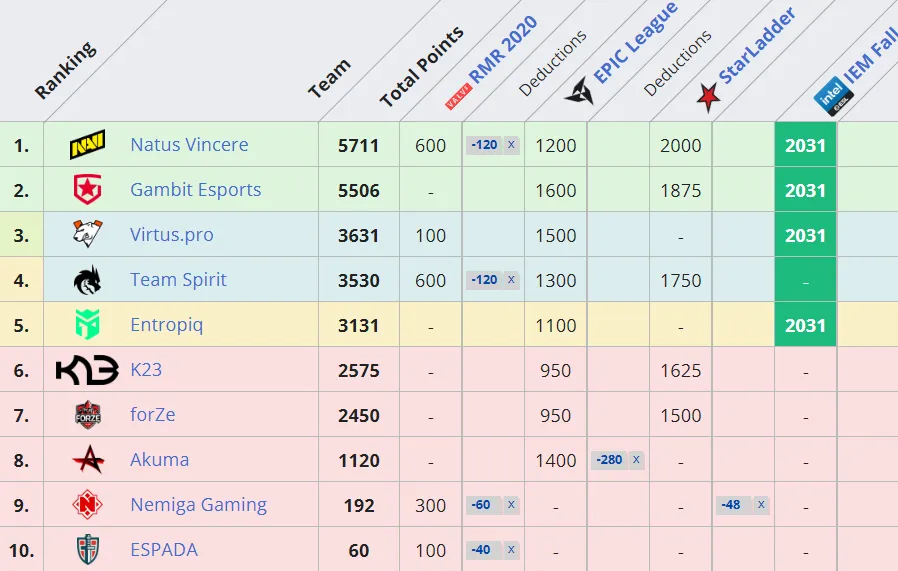This screenshot has height=571, width=898.
Task: Click the ESPADA shield logo
Action: [88, 549]
